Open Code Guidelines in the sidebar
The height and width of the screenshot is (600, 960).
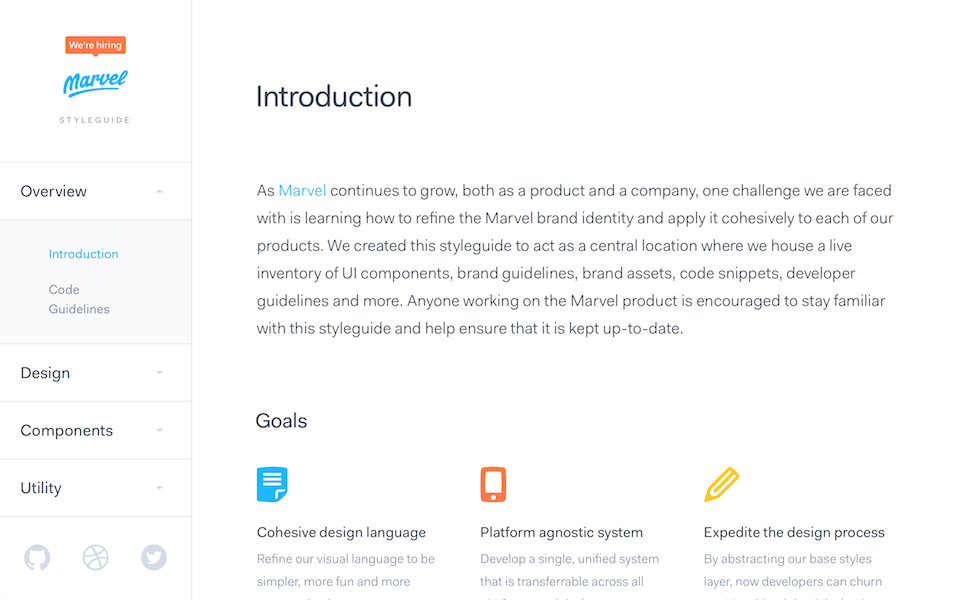click(79, 299)
